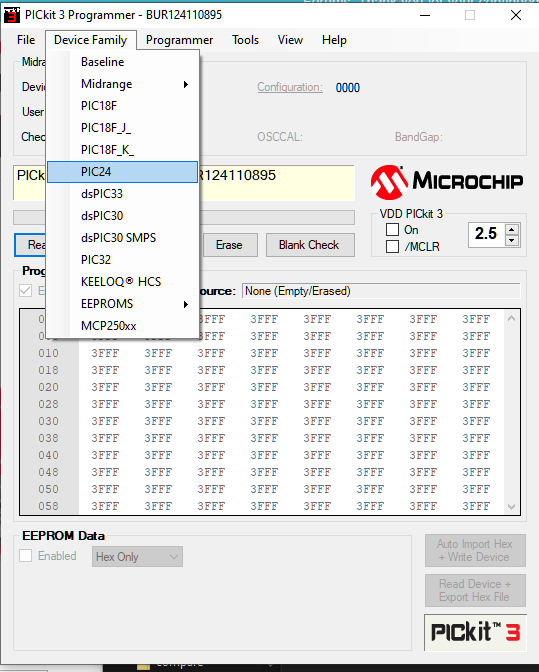
Task: Expand the EEPROMS submenu arrow
Action: [186, 304]
